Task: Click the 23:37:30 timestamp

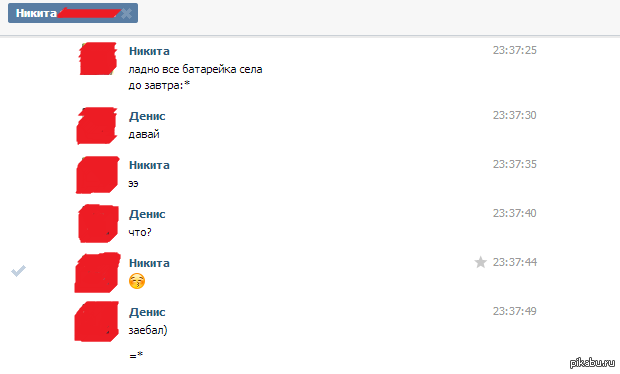Action: point(514,115)
